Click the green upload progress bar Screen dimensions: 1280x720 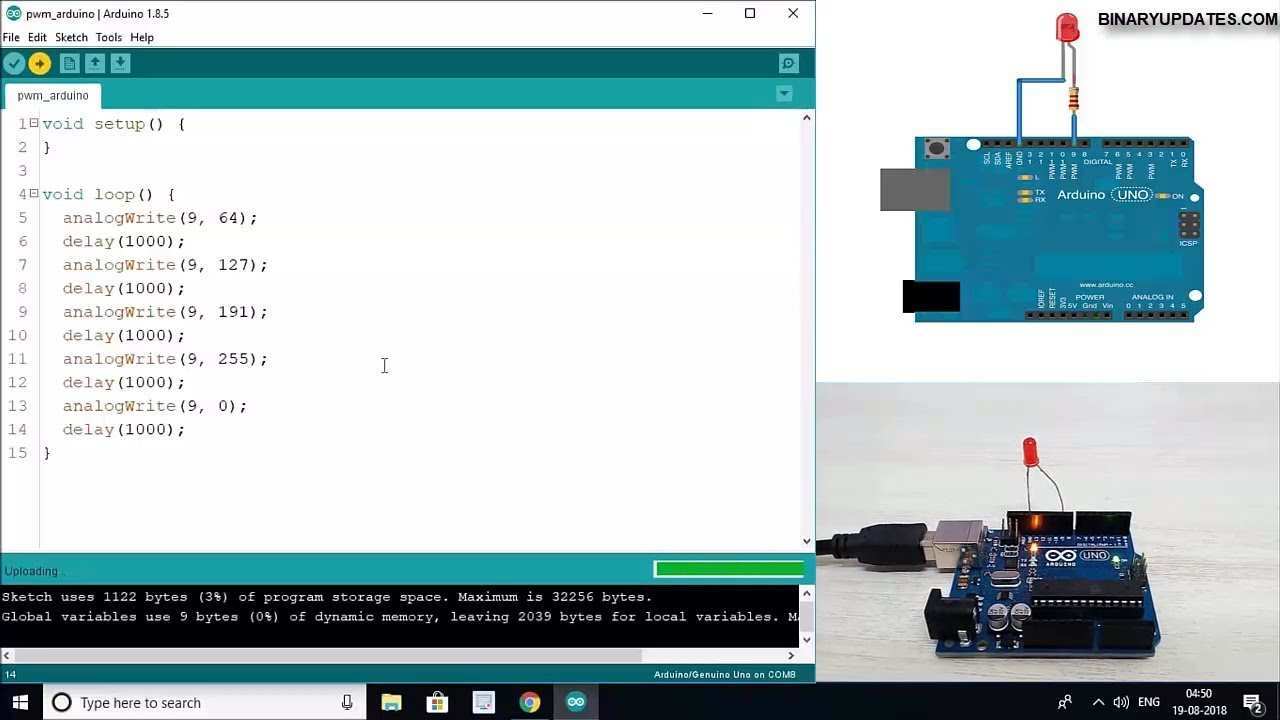click(729, 569)
